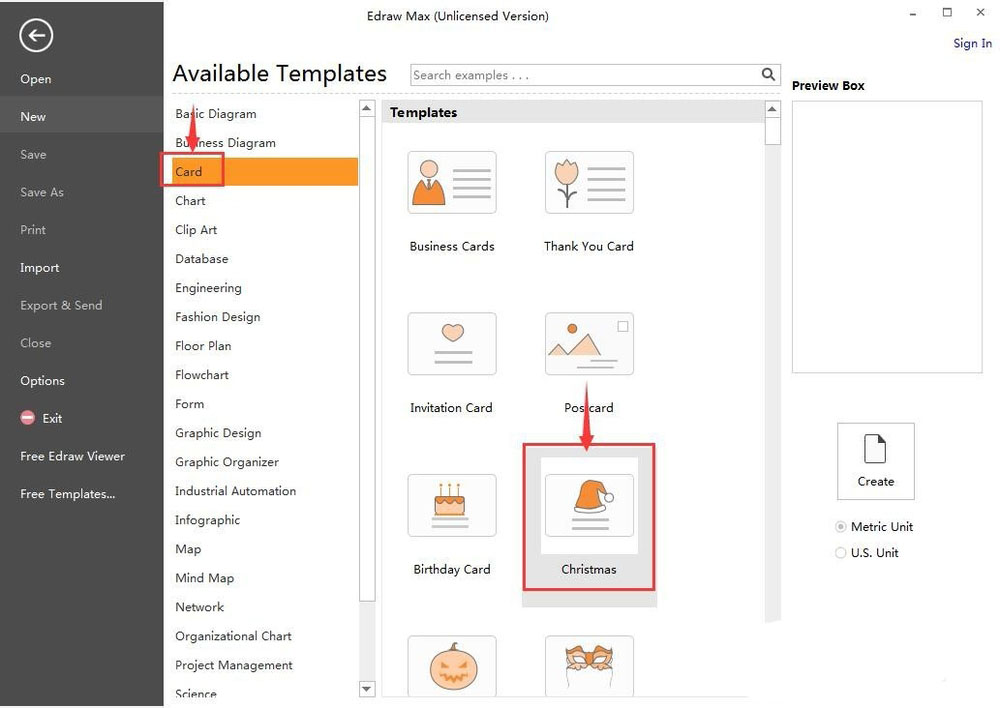
Task: Click templates pane scroll up arrow
Action: click(772, 109)
